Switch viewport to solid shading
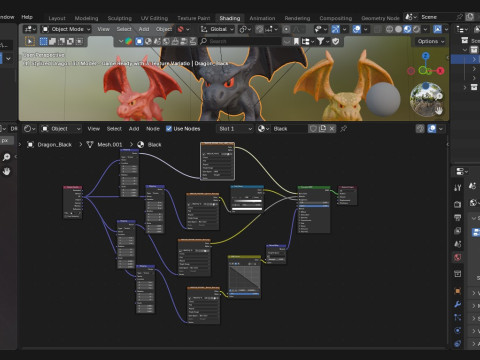The width and height of the screenshot is (480, 360). click(x=398, y=29)
